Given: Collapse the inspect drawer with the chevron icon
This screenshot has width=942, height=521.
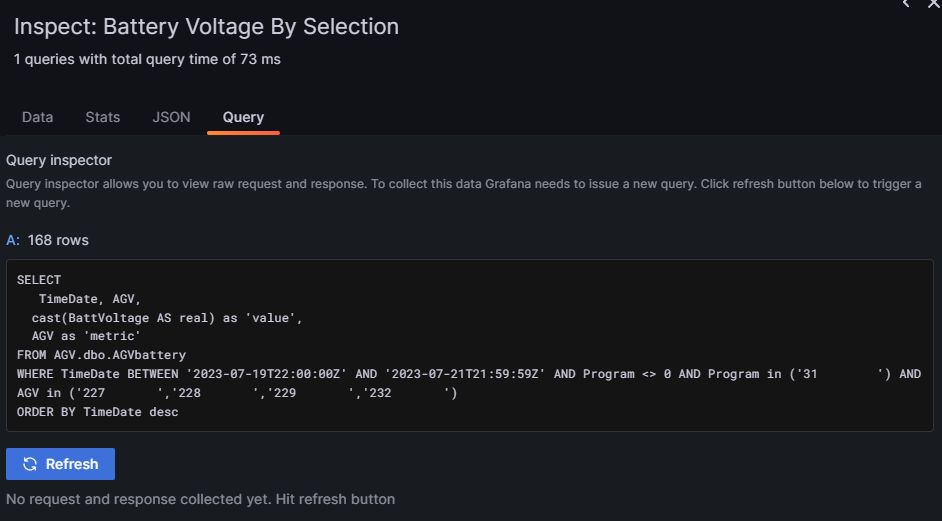Looking at the screenshot, I should click(x=906, y=4).
